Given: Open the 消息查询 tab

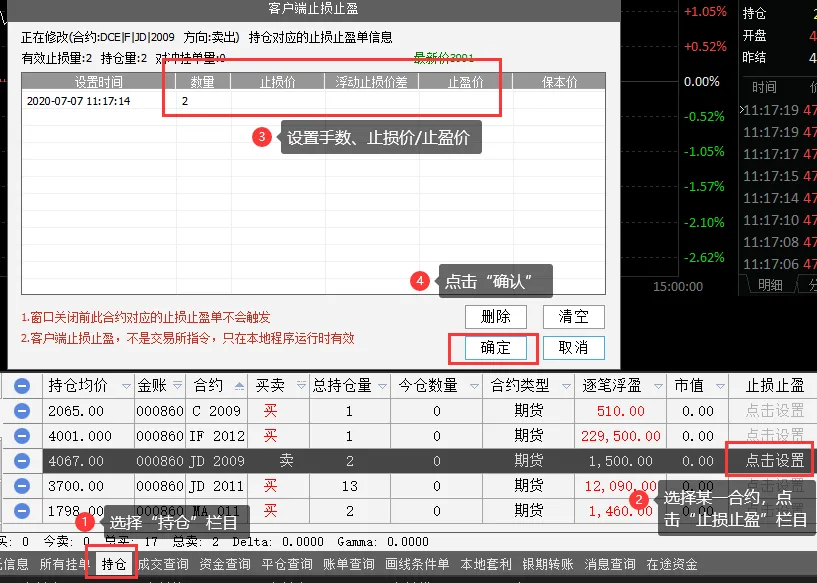Looking at the screenshot, I should point(610,564).
